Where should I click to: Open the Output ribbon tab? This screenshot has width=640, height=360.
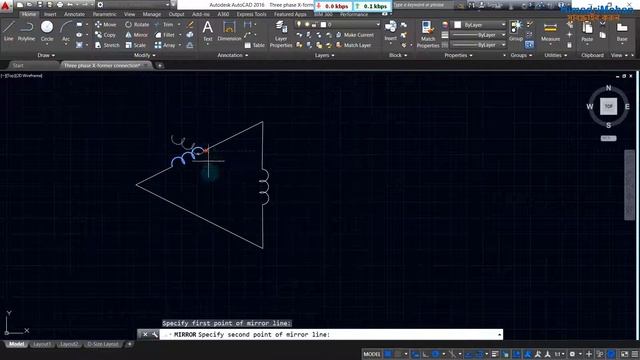point(176,14)
